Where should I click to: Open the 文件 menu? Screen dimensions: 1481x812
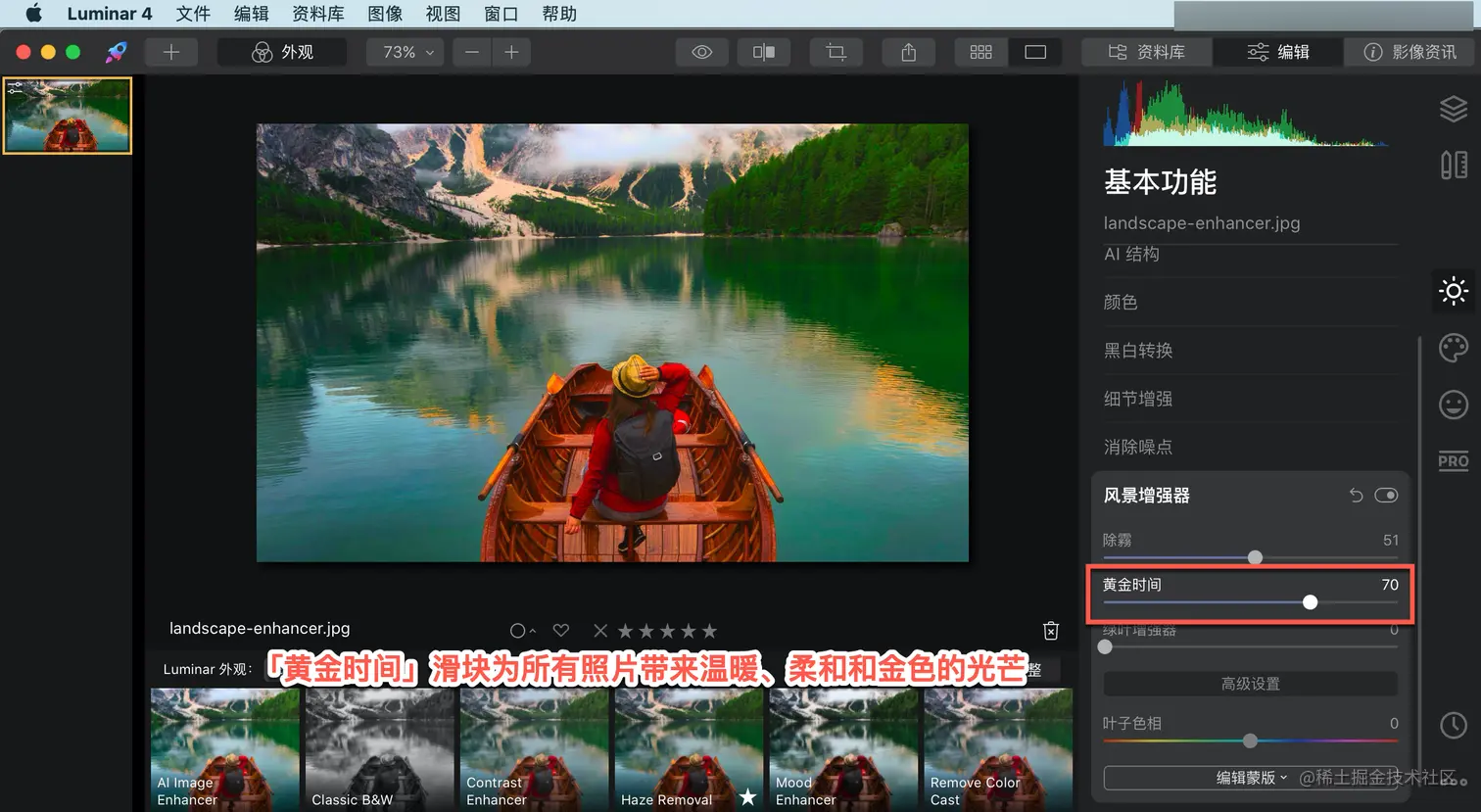tap(193, 14)
